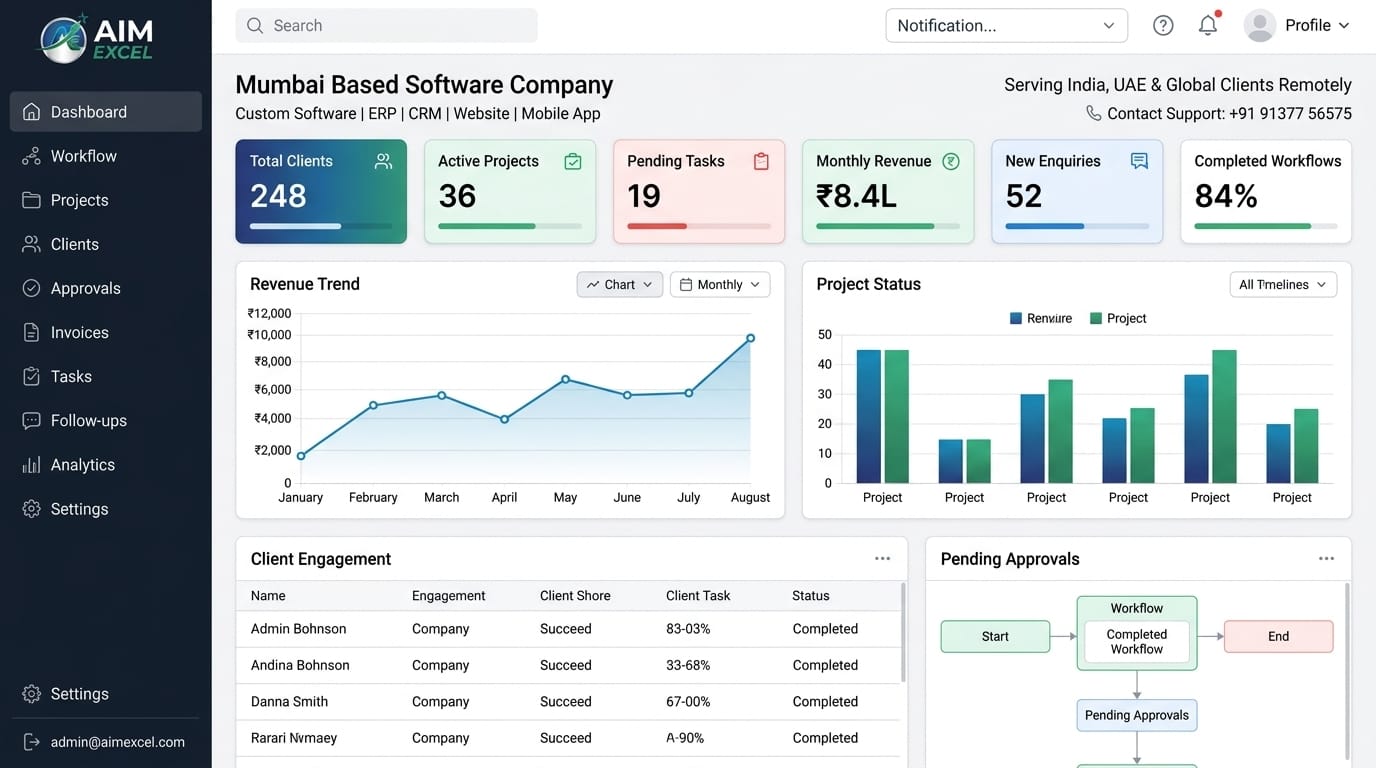Click the Search input field
Screen dimensions: 1376x768
[x=386, y=25]
